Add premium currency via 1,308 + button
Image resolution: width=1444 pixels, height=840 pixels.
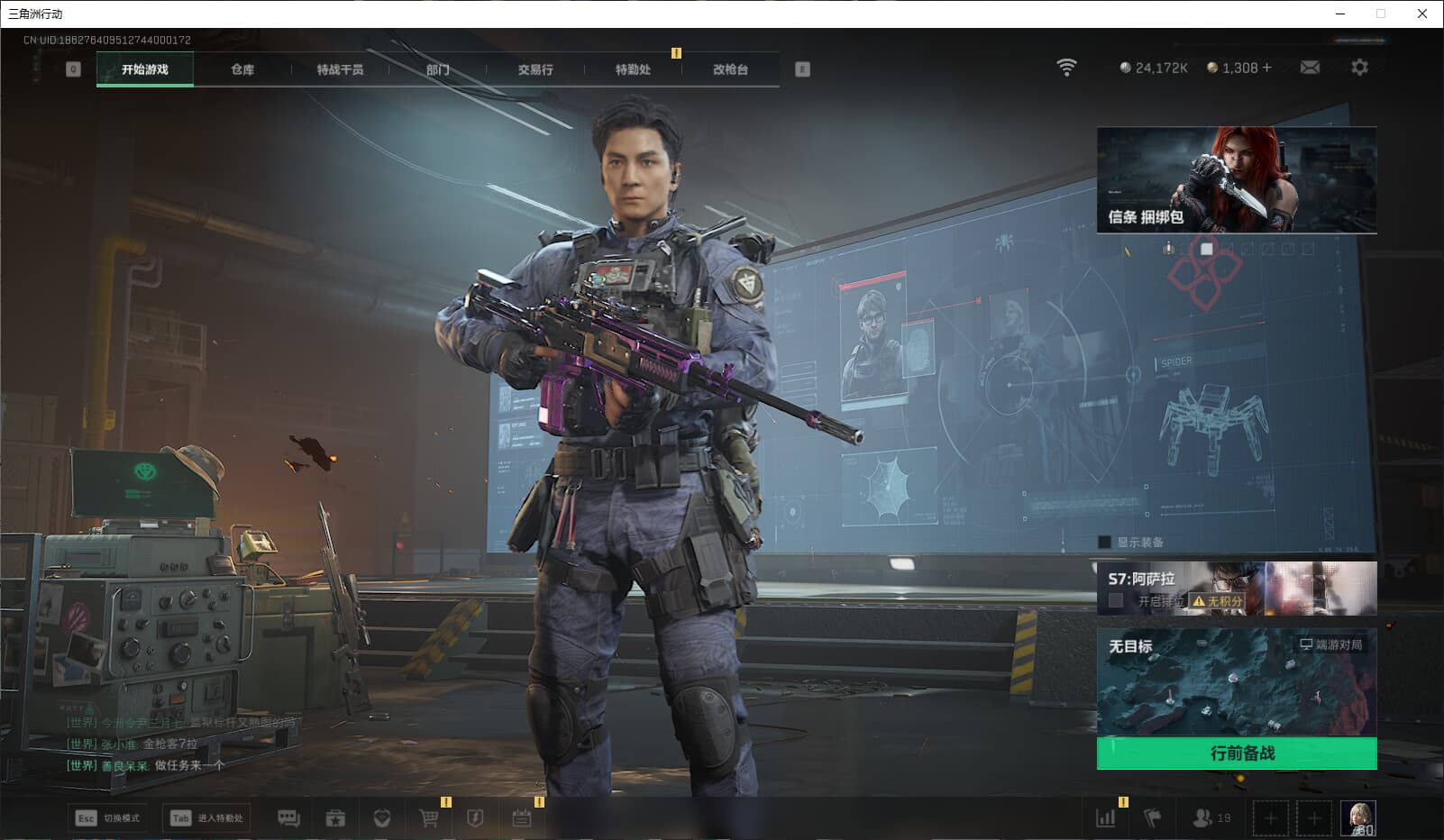(x=1239, y=68)
